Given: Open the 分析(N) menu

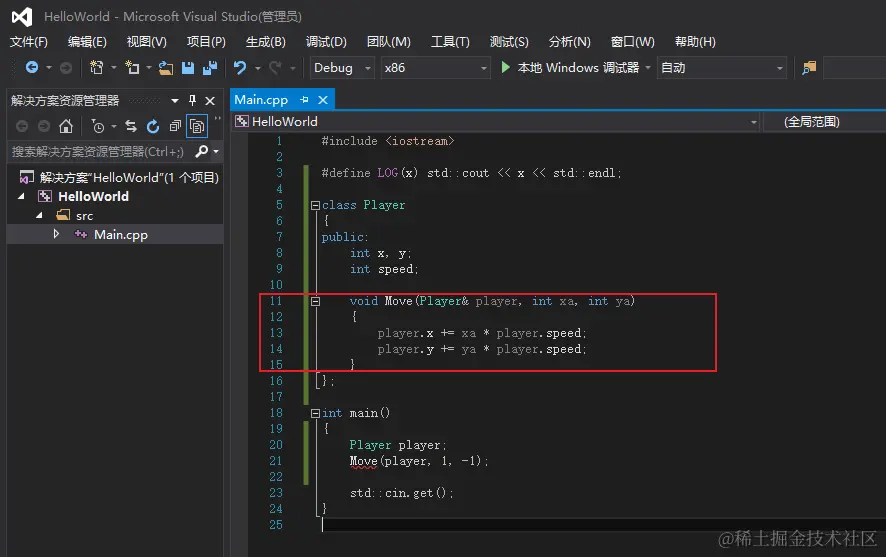Looking at the screenshot, I should pyautogui.click(x=570, y=42).
